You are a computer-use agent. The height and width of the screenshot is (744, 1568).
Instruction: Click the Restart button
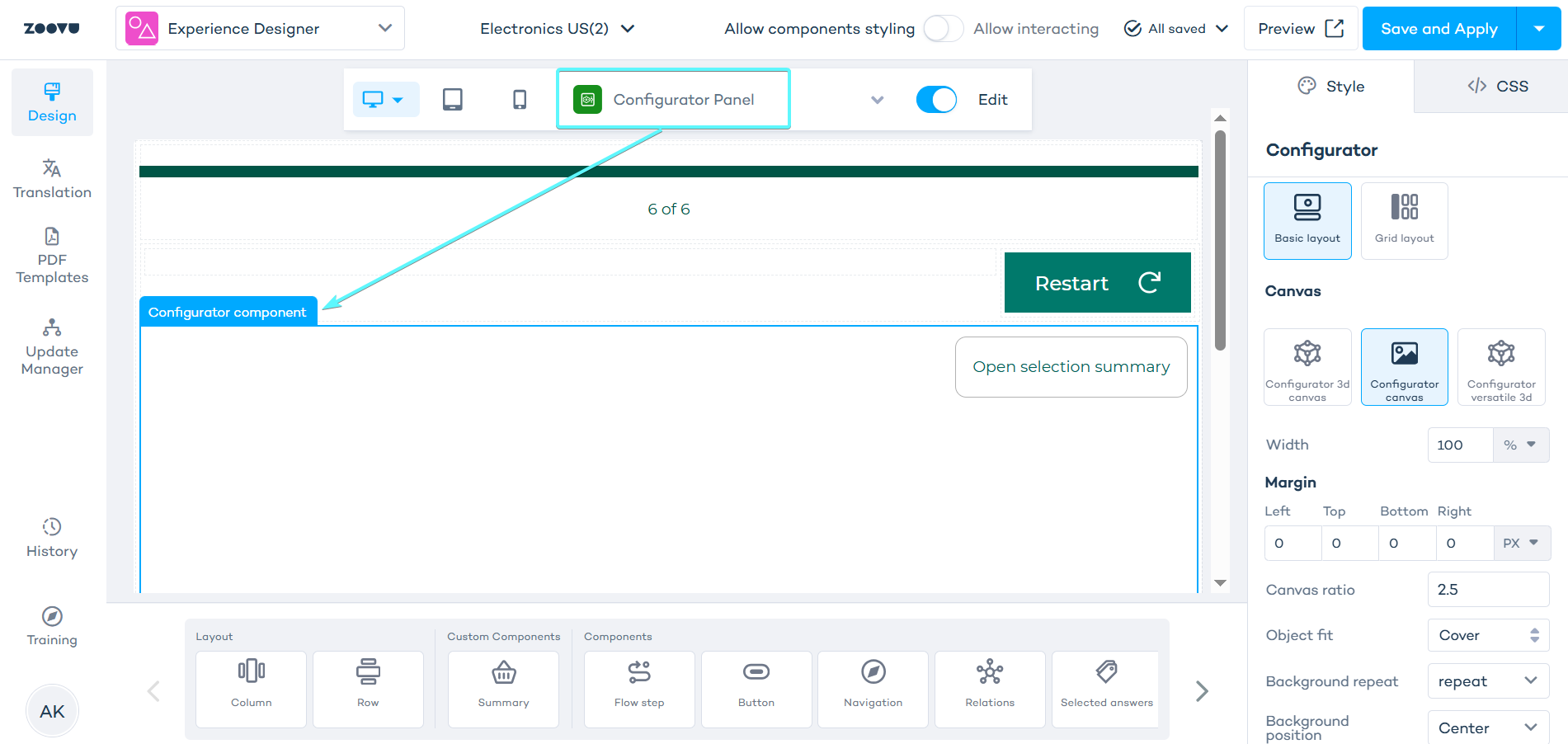1097,283
